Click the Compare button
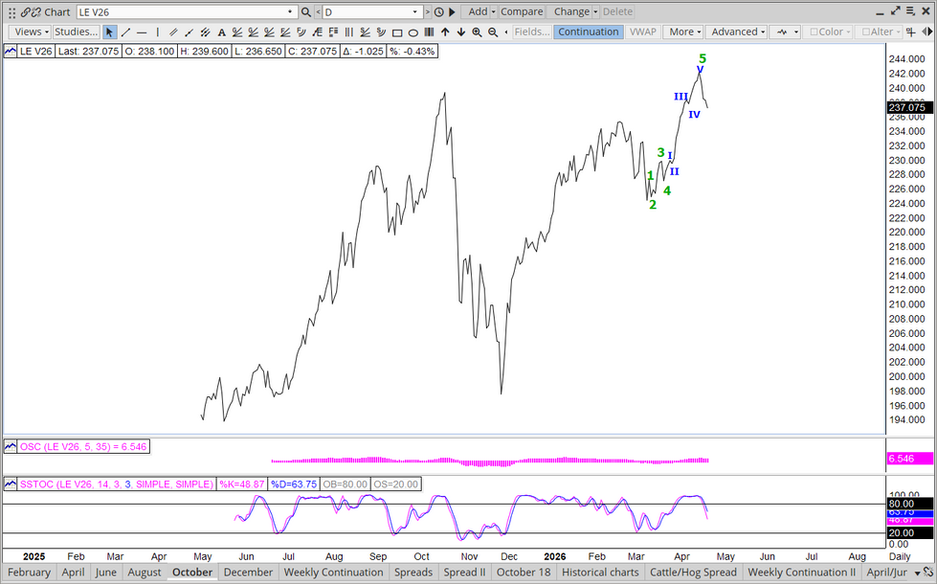 tap(522, 12)
